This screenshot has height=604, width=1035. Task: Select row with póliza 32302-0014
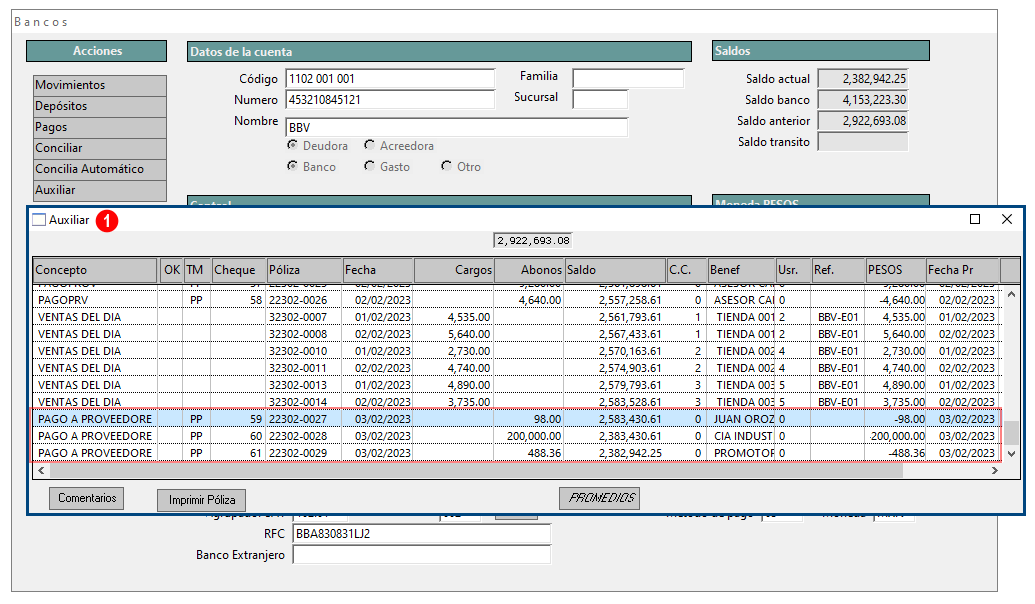click(518, 402)
